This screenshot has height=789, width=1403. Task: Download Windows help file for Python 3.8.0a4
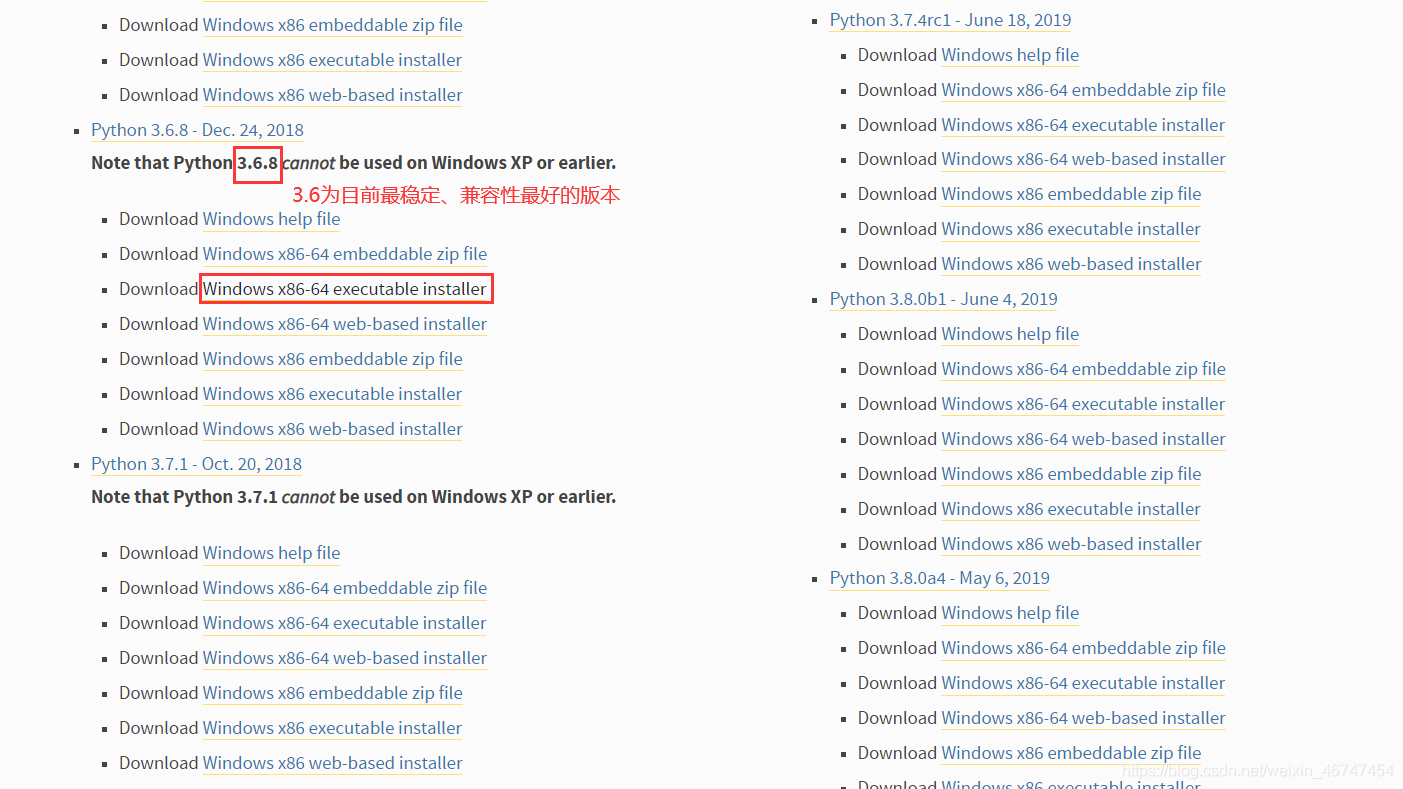click(1010, 613)
